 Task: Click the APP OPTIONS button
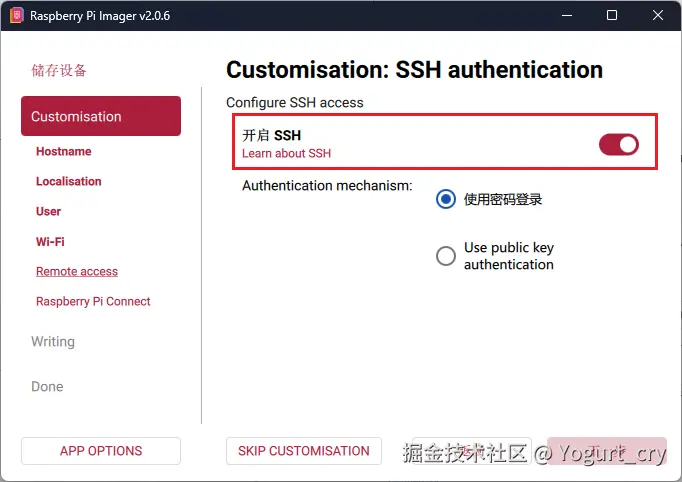(101, 451)
